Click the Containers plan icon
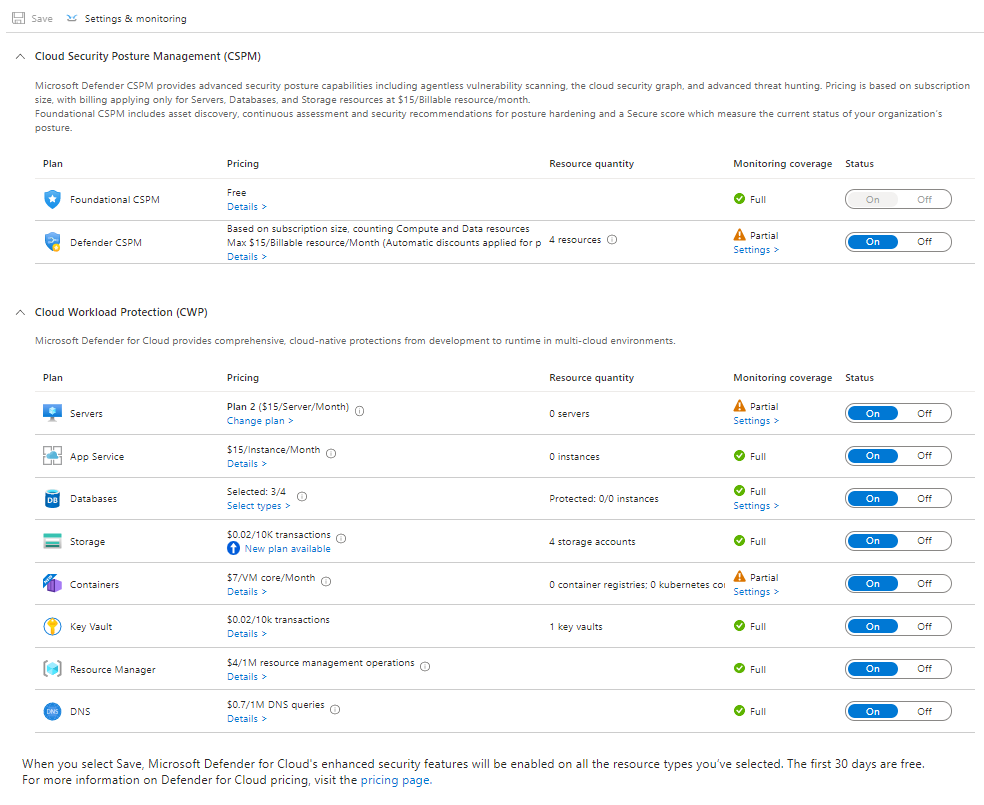Viewport: 984px width, 805px height. click(x=52, y=584)
